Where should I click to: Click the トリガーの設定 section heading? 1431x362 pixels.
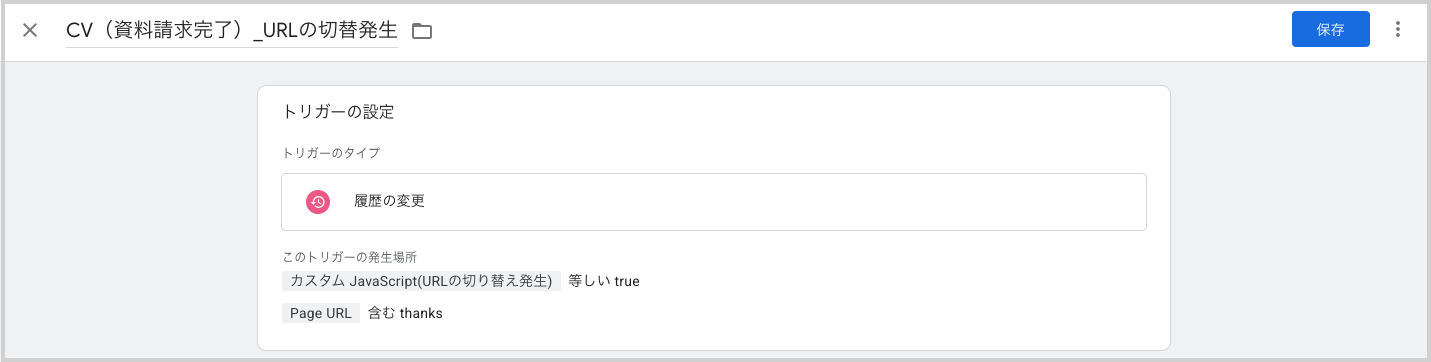(x=339, y=112)
